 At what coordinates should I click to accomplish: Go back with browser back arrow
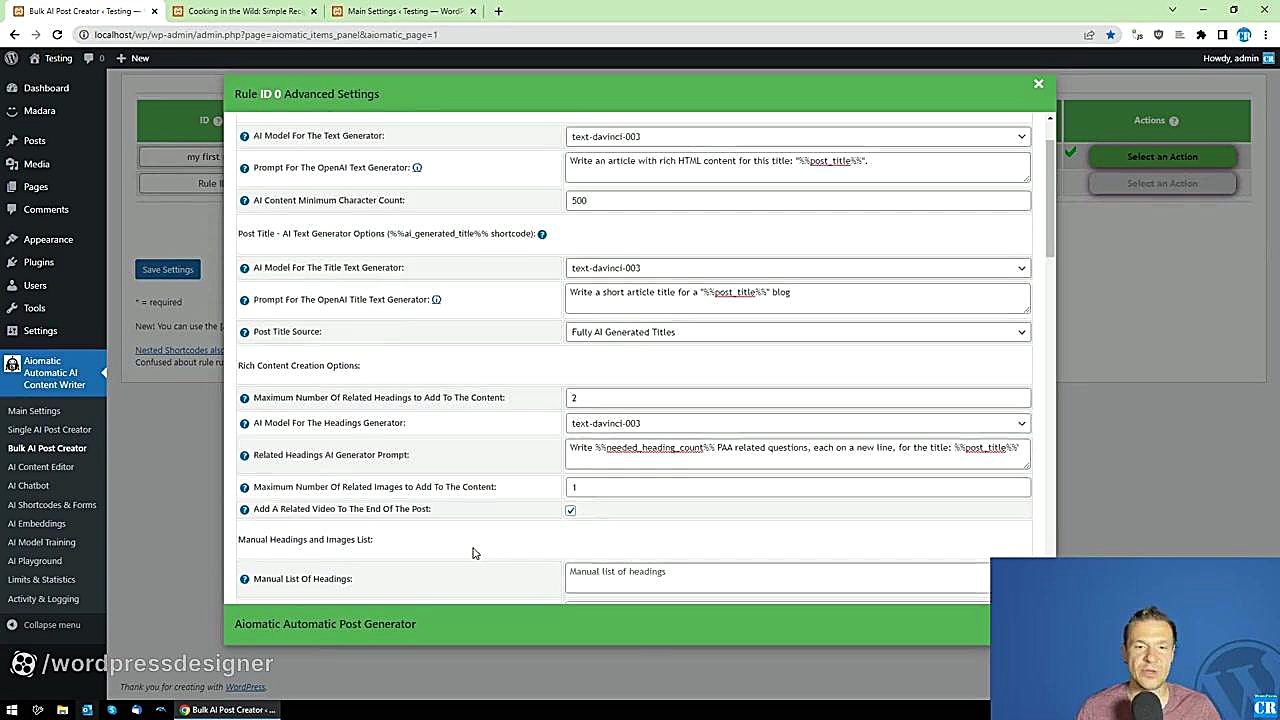point(14,35)
